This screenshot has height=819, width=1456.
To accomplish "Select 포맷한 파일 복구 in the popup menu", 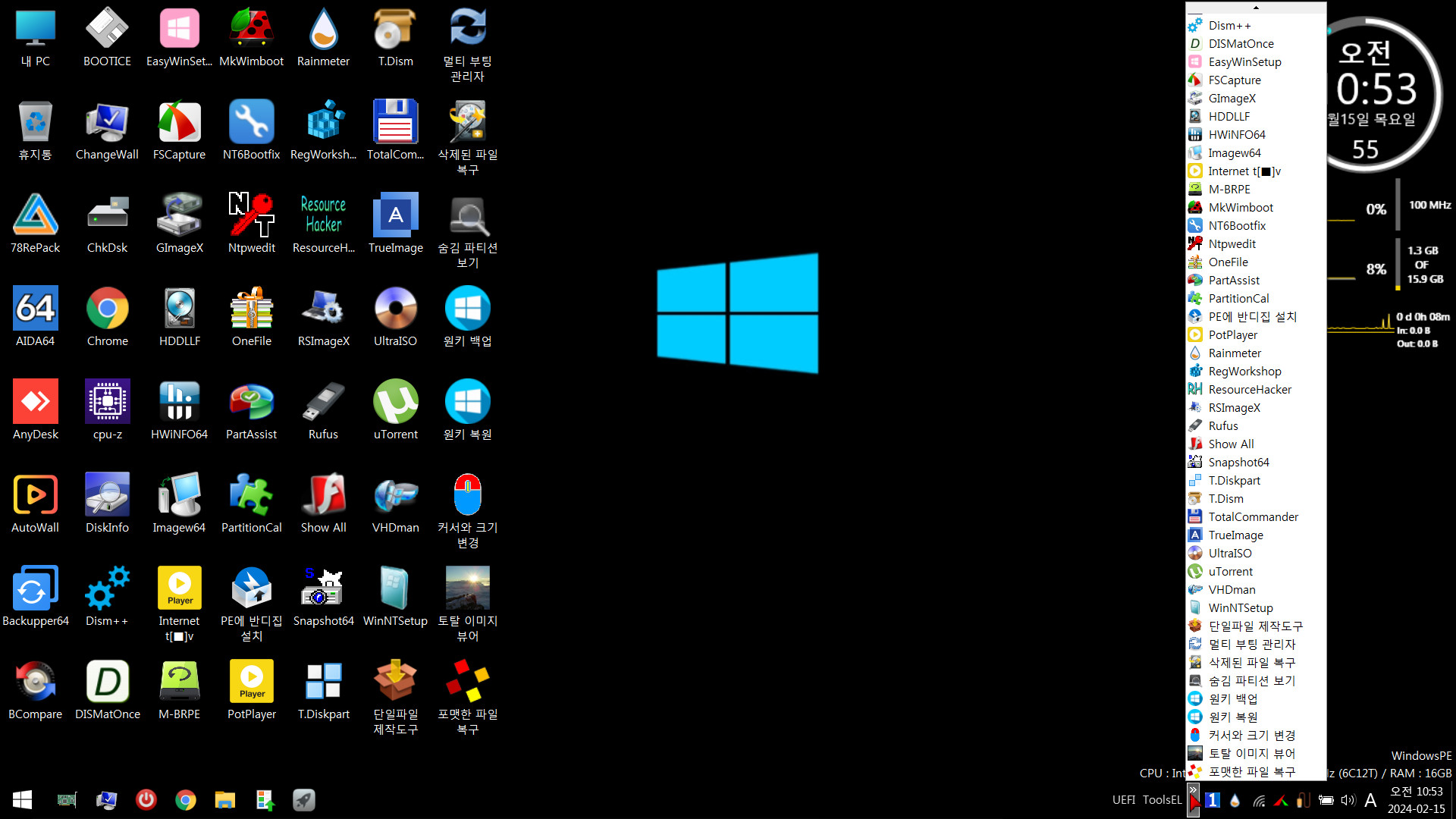I will 1256,771.
